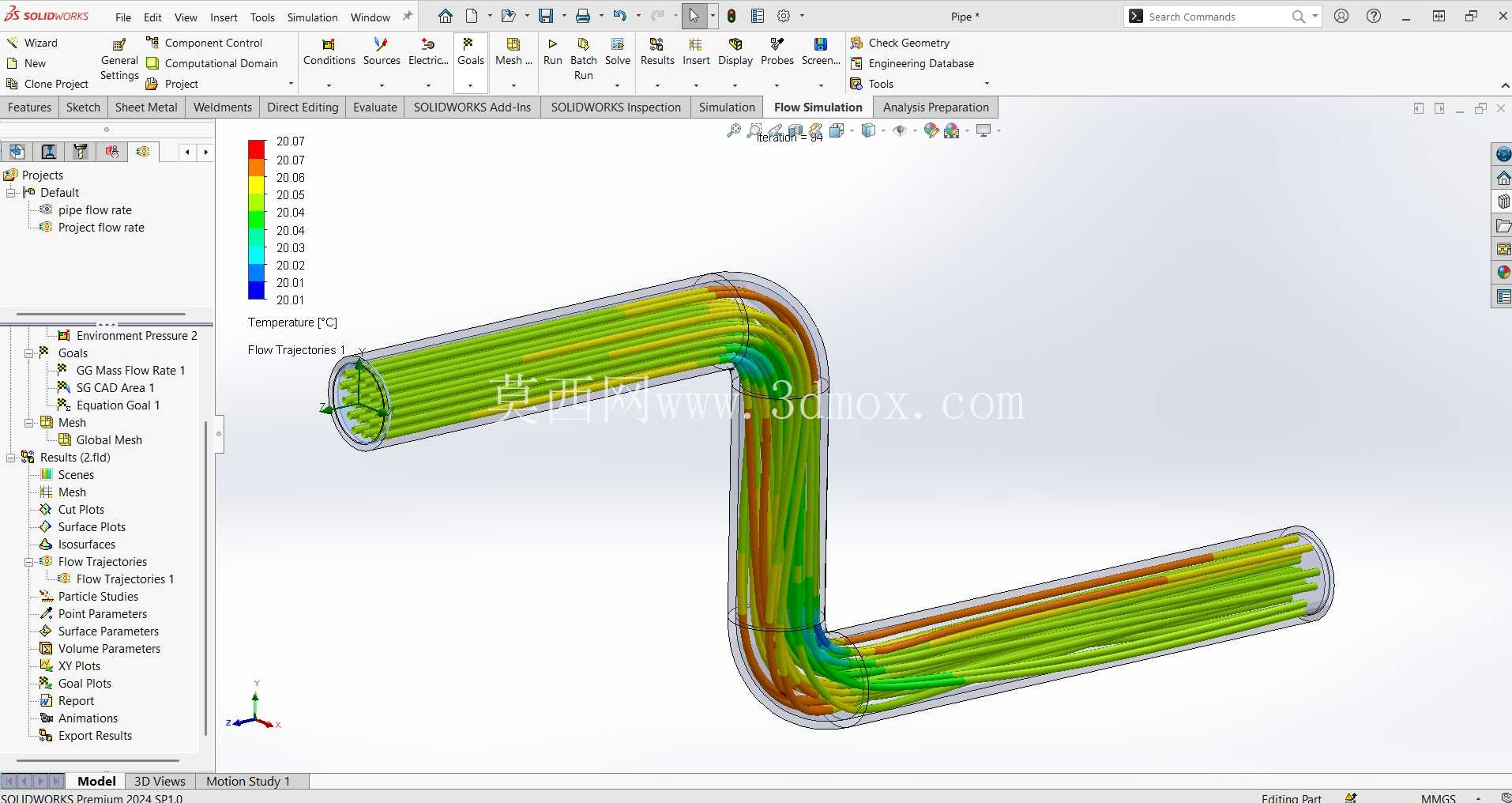Click the Rebuild traffic light icon
This screenshot has width=1512, height=803.
click(x=732, y=16)
